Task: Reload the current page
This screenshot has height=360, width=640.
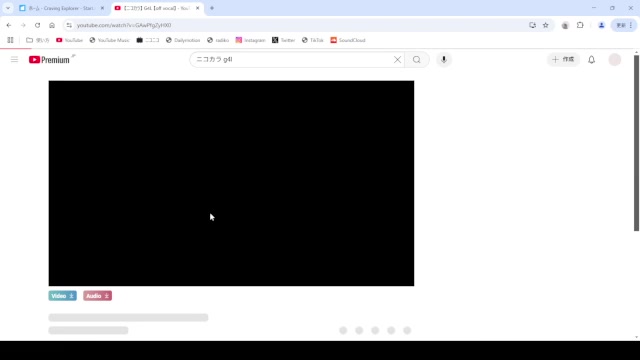Action: [x=38, y=25]
